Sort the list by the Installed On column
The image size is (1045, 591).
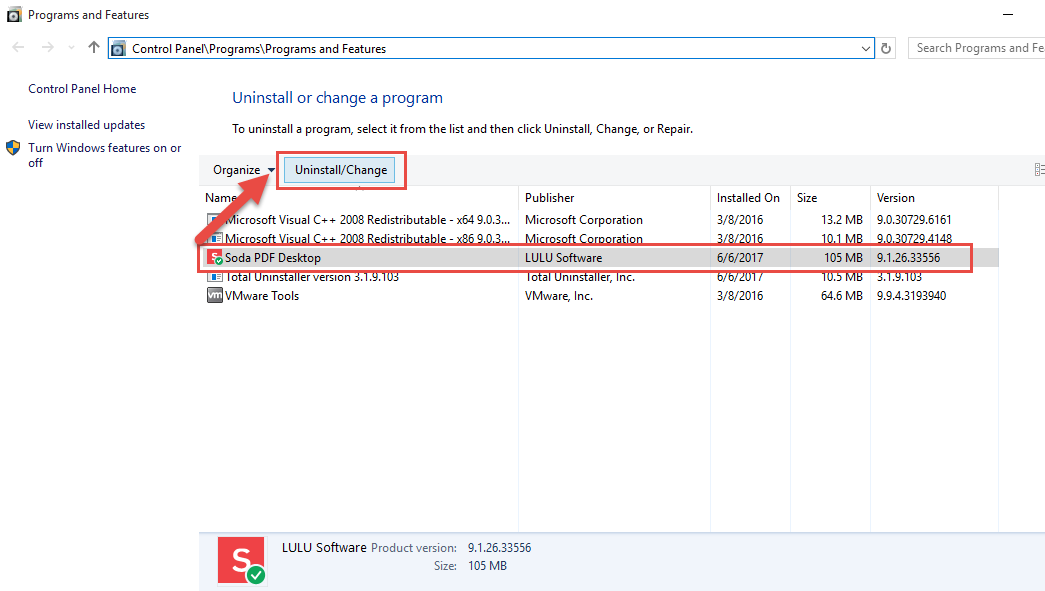748,197
